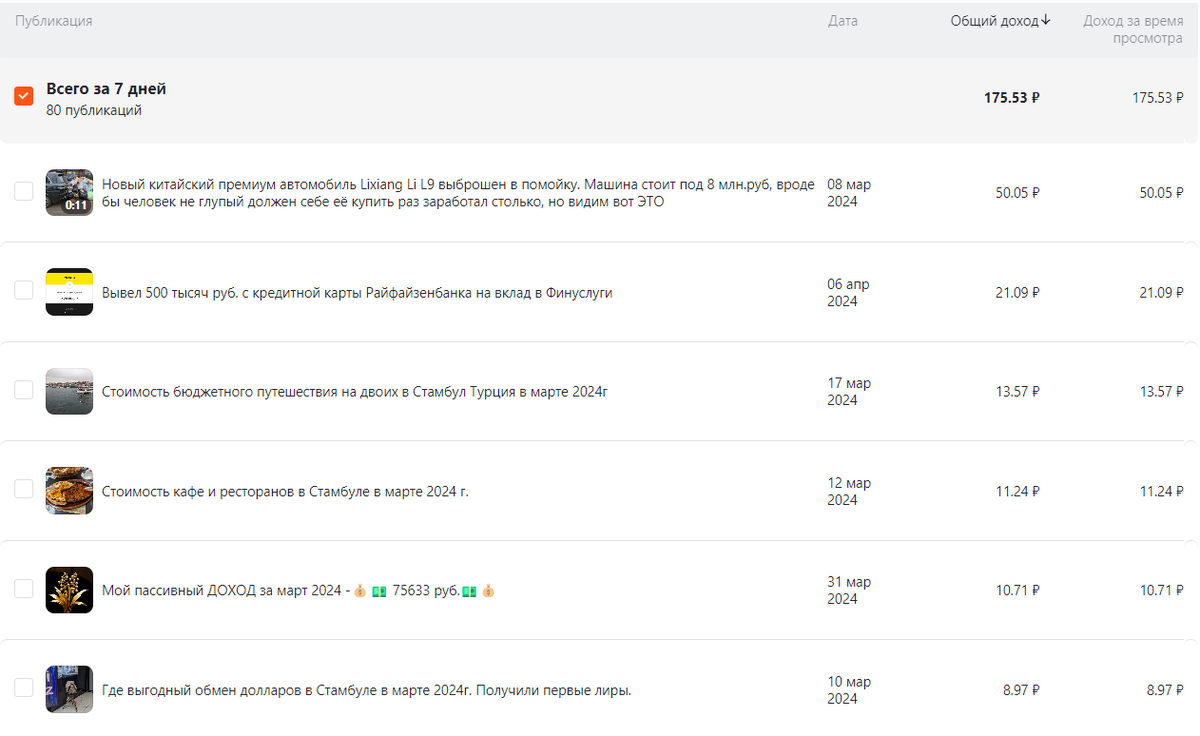Select checkbox for Lixiang Li L9 publication
Screen dimensions: 1200x736
coord(24,192)
